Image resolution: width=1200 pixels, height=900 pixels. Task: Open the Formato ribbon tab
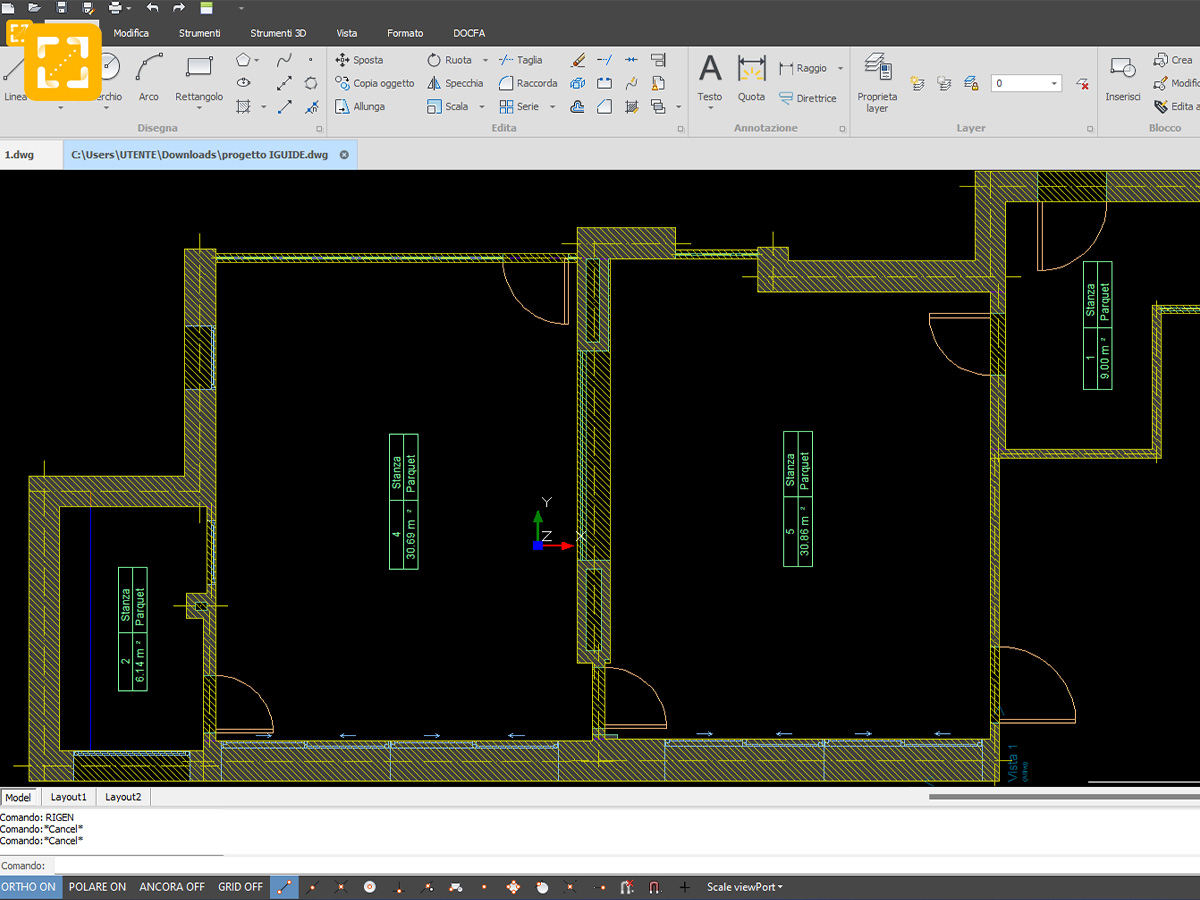(x=405, y=33)
